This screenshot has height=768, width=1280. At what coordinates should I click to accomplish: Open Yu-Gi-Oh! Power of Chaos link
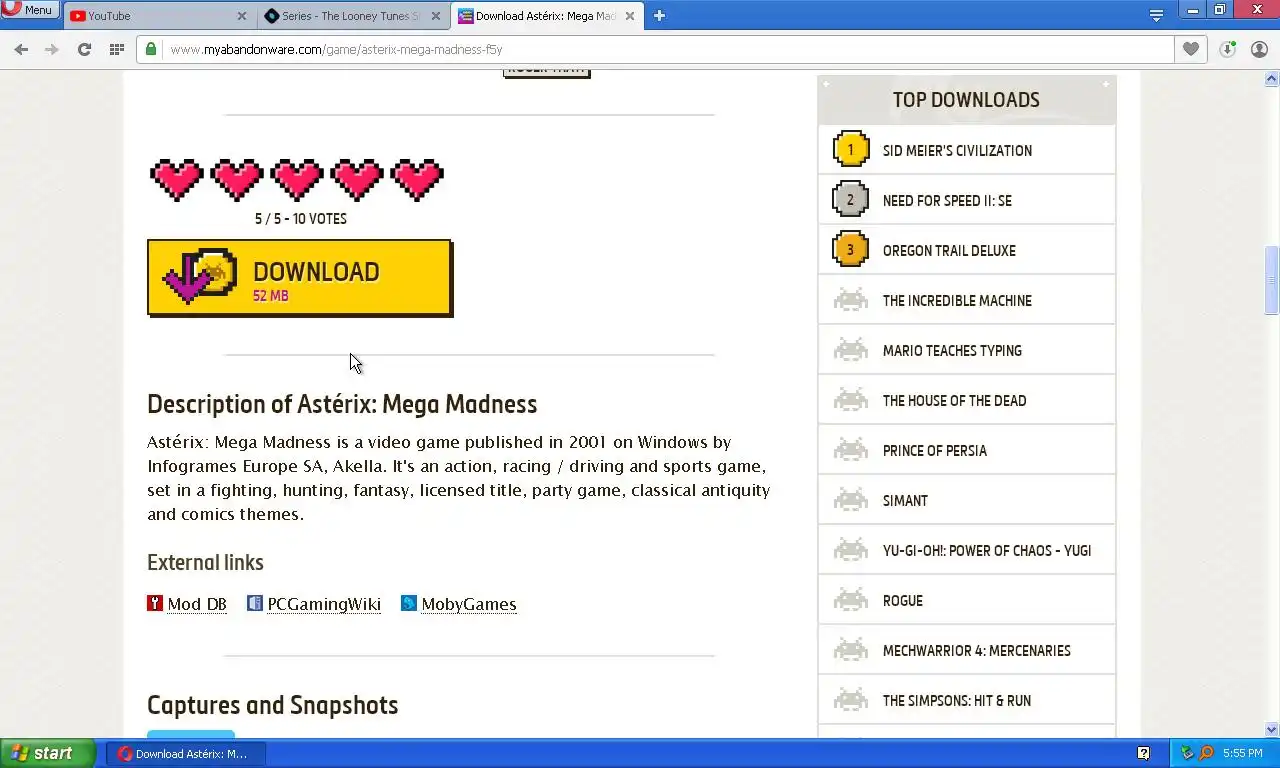pyautogui.click(x=987, y=551)
